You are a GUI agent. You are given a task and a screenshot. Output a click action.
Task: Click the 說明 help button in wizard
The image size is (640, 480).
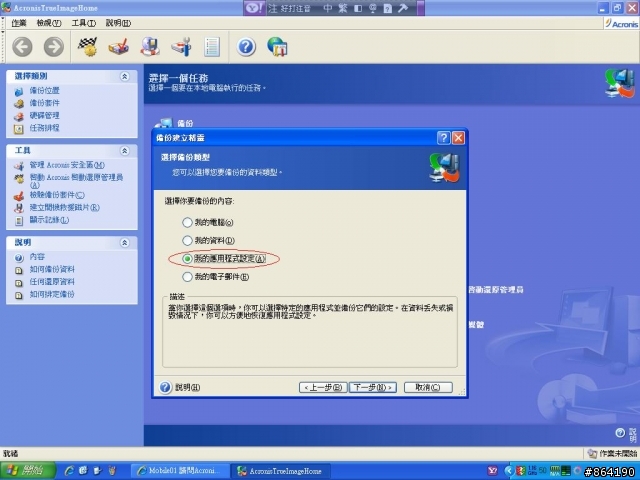[180, 387]
